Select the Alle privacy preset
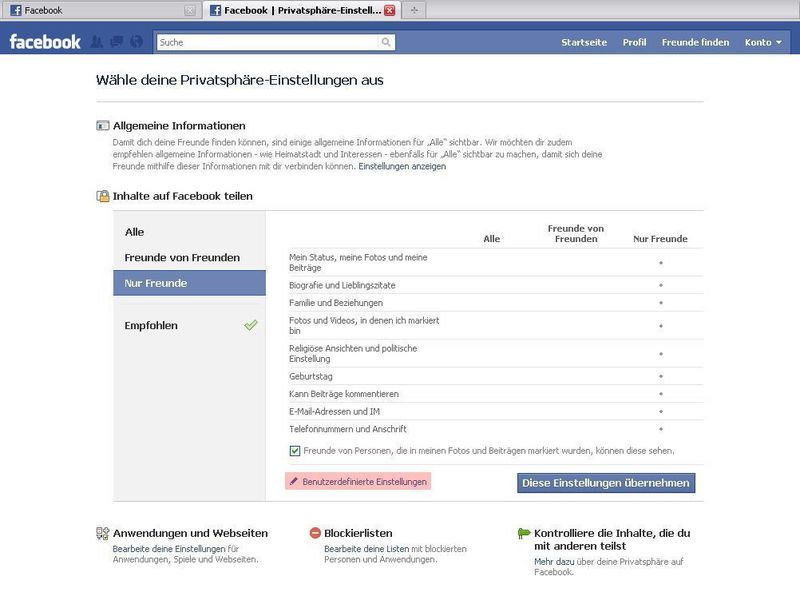Screen dimensions: 800x596 (189, 232)
